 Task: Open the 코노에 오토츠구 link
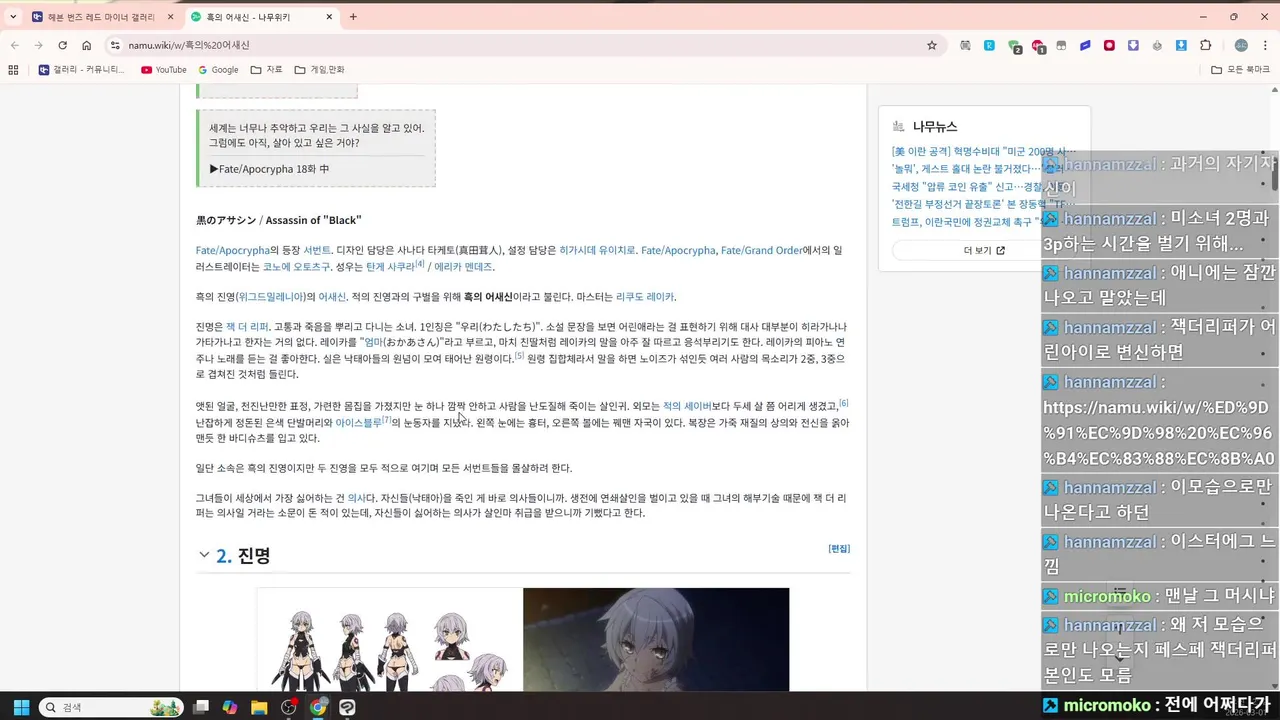[x=296, y=267]
